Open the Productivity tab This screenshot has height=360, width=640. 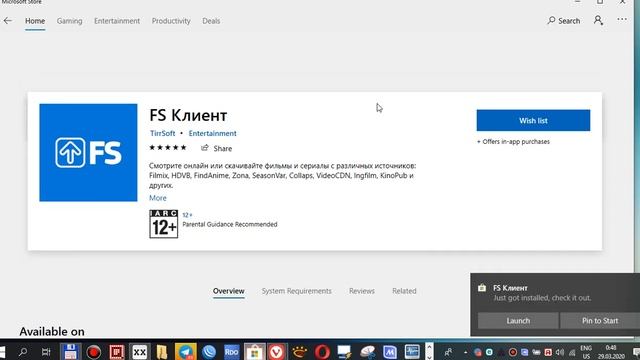pos(171,21)
